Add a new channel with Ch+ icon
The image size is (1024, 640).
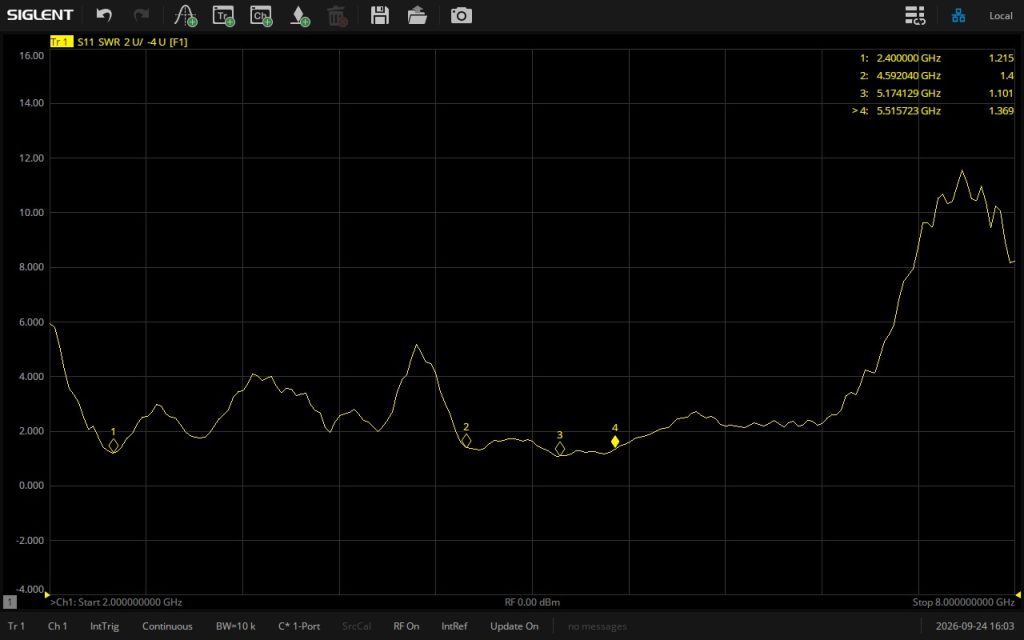coord(261,16)
